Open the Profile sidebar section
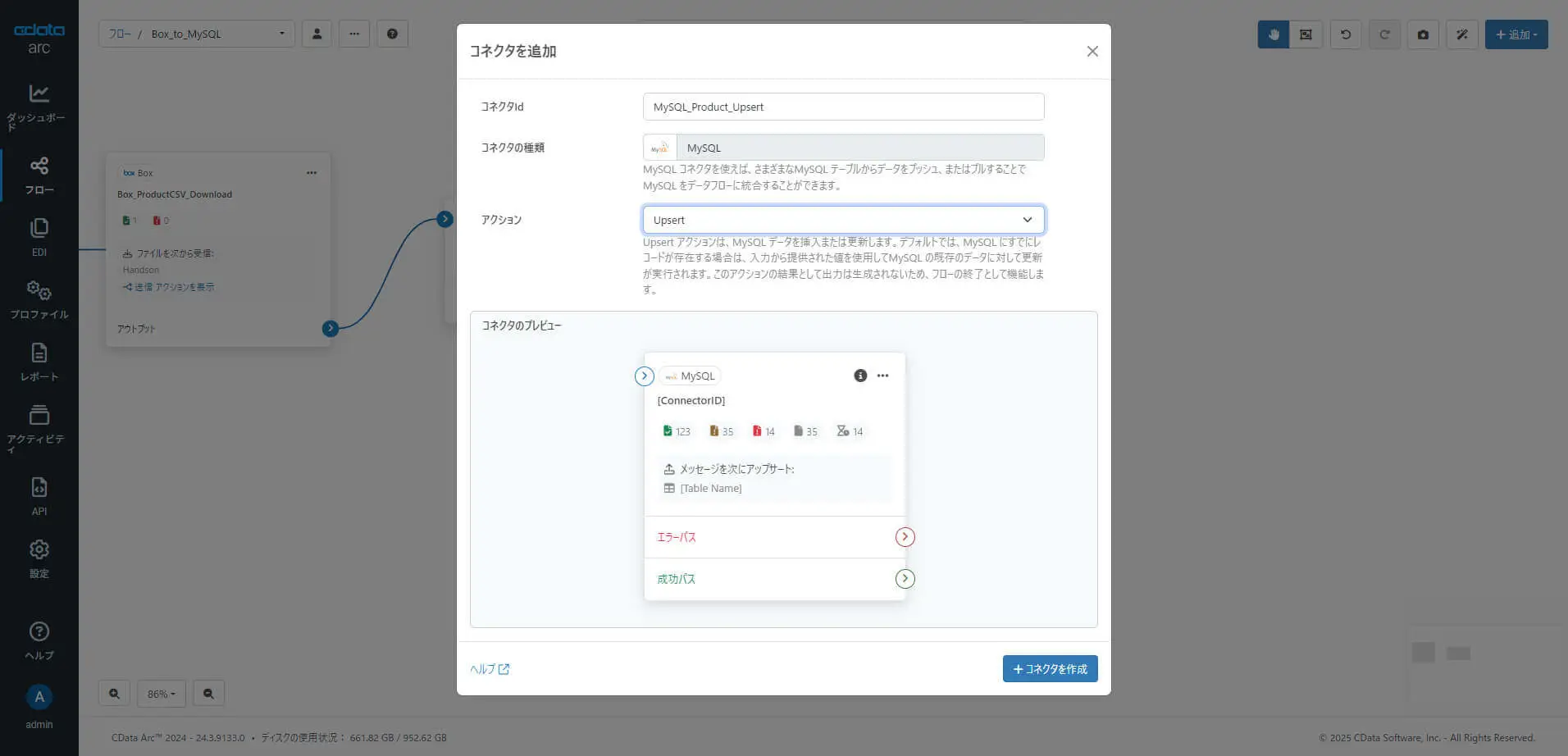This screenshot has height=756, width=1568. (x=39, y=300)
